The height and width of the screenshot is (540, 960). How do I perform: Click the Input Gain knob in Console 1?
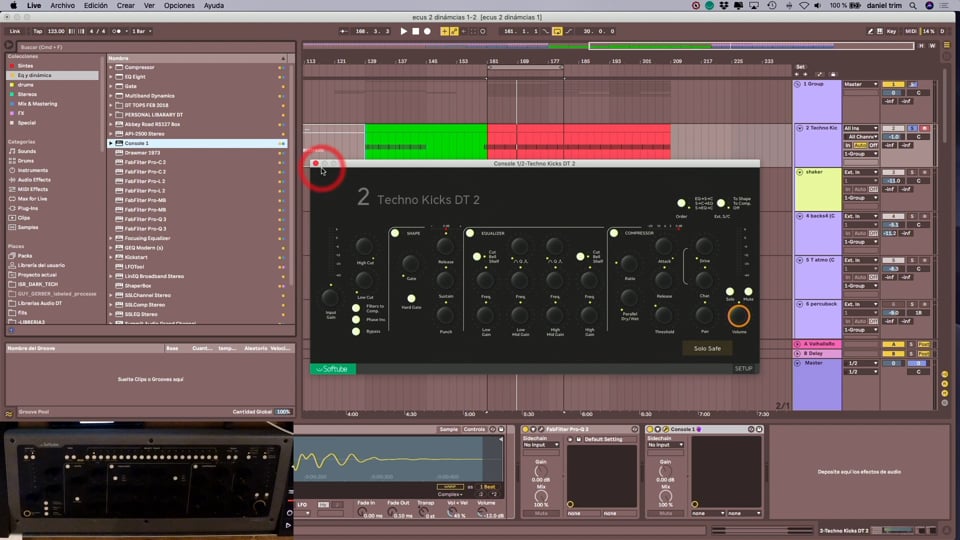click(330, 298)
